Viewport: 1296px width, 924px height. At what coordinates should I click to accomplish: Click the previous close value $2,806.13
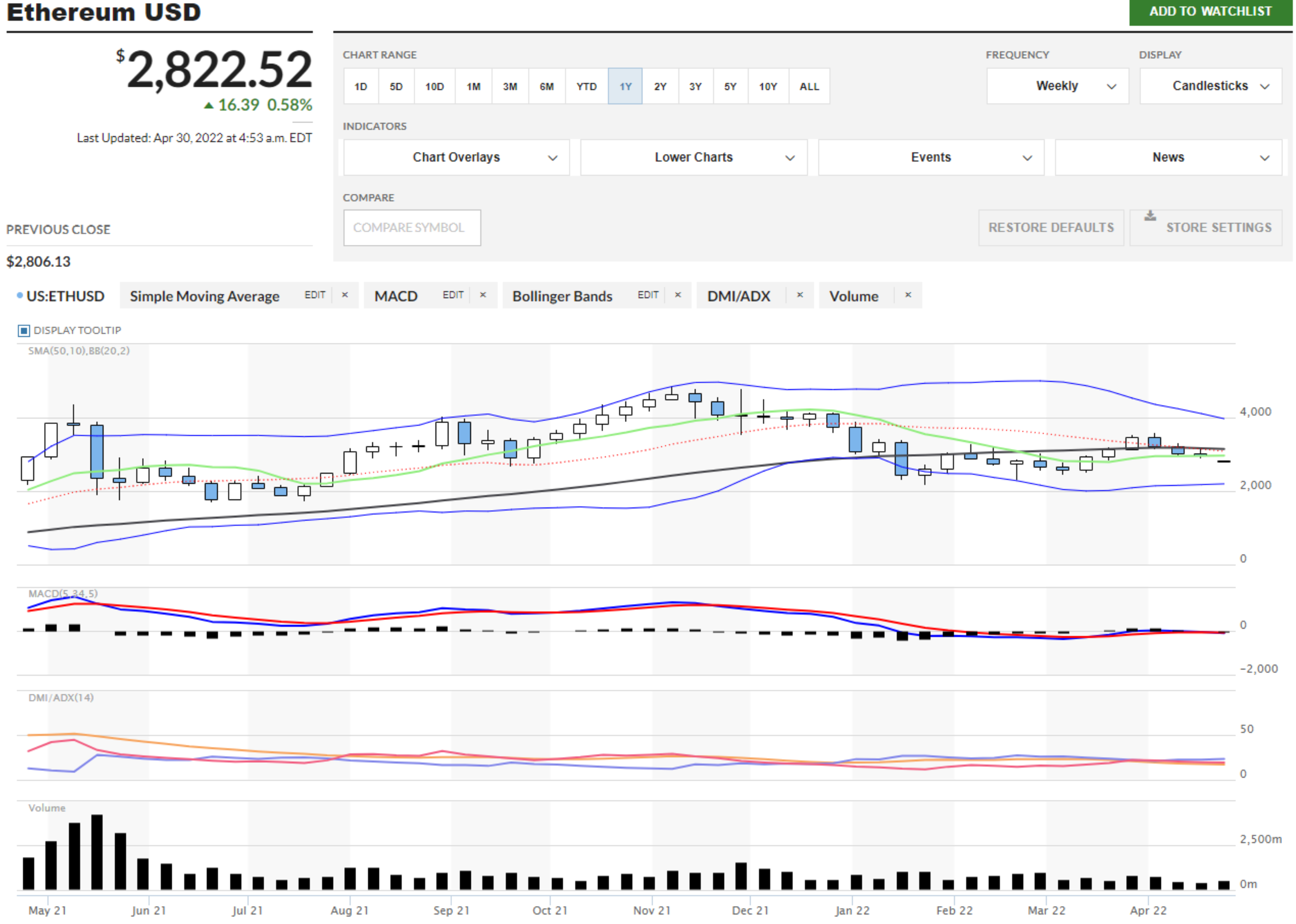pyautogui.click(x=39, y=262)
